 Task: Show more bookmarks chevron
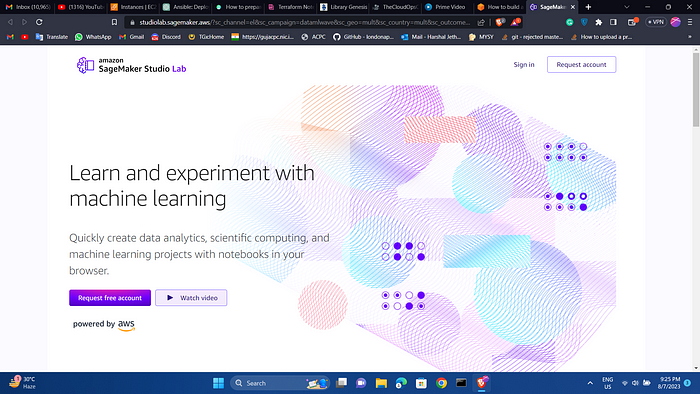click(690, 37)
